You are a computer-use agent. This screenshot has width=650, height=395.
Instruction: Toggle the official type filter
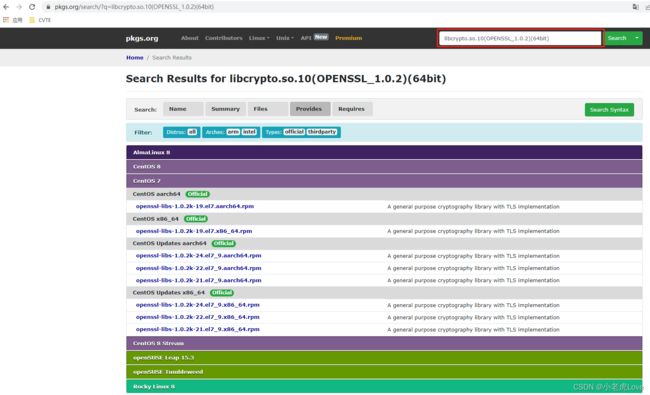coord(294,132)
